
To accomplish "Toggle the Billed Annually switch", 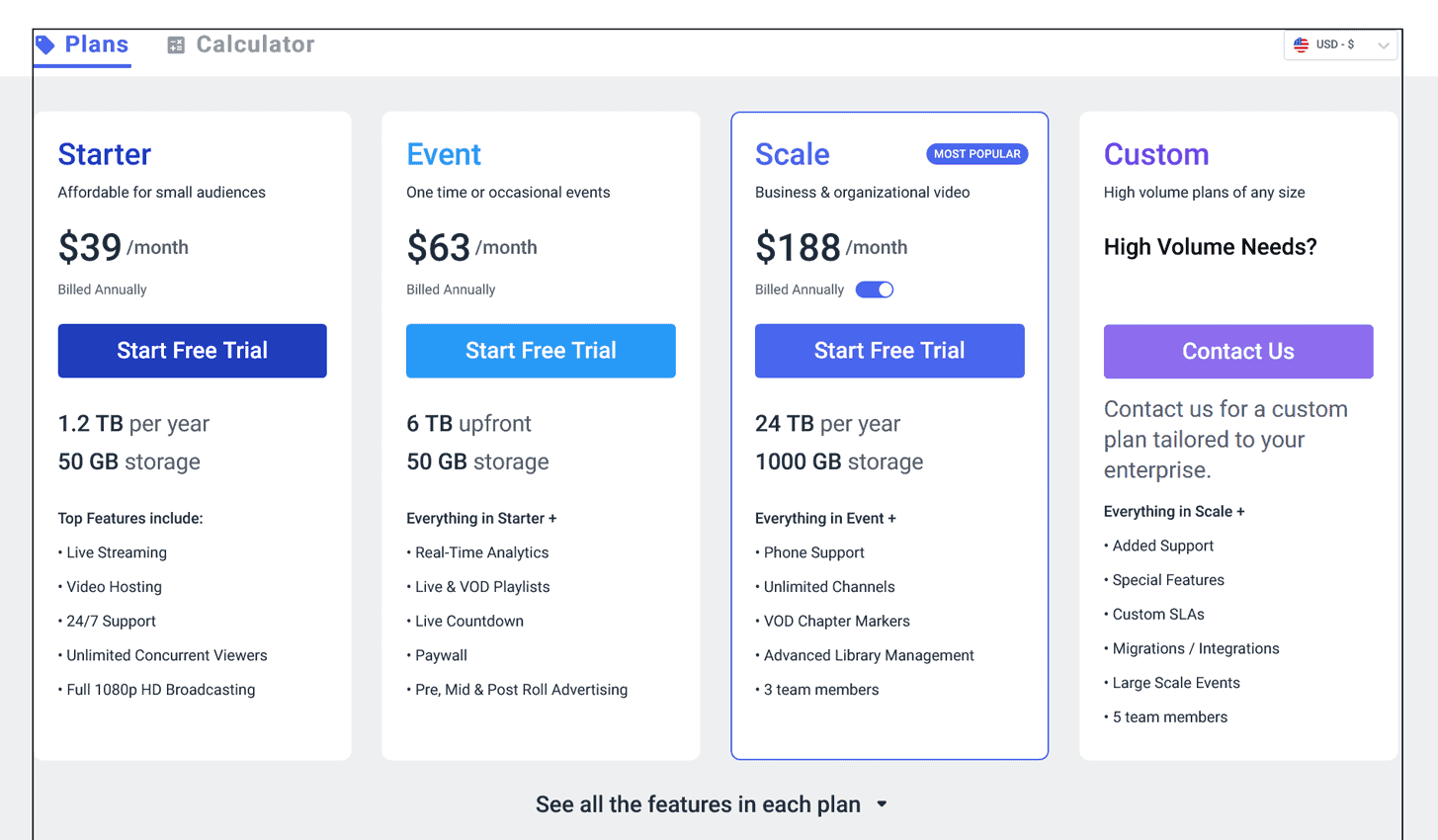I will [875, 290].
